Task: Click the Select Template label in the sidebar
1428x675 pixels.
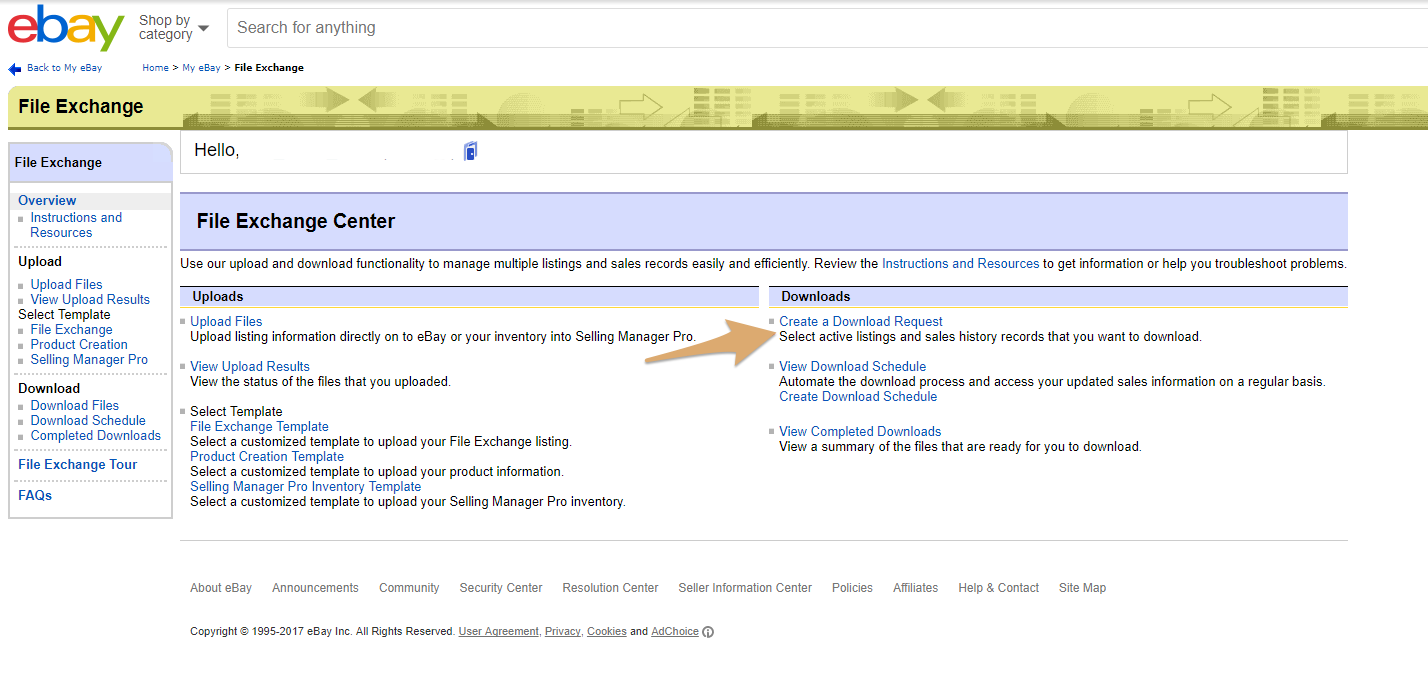Action: [x=64, y=315]
